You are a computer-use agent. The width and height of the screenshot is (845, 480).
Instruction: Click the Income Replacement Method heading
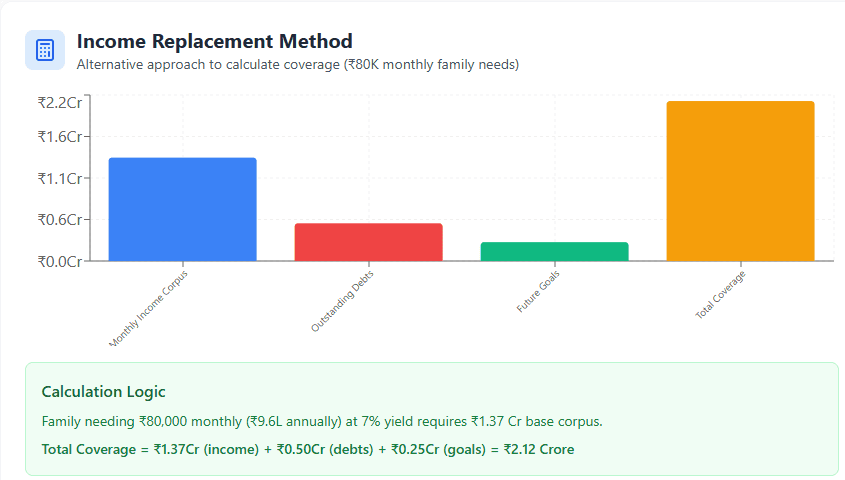pos(214,41)
